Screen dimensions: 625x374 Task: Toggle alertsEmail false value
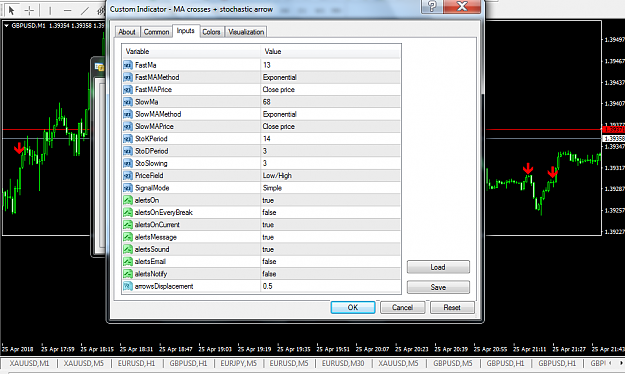point(330,262)
